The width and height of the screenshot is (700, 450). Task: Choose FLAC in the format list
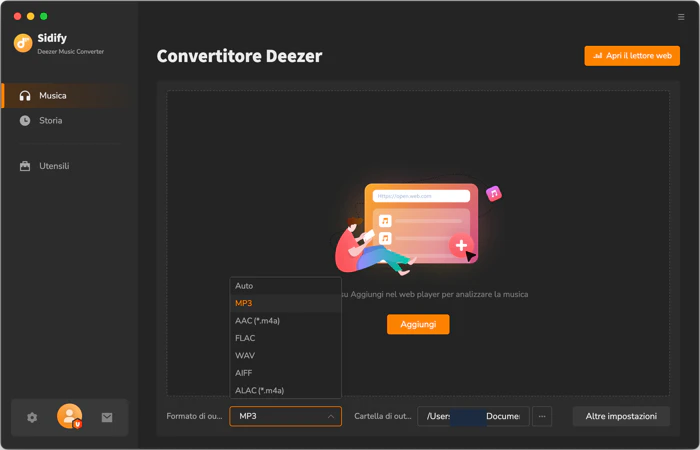click(x=285, y=338)
